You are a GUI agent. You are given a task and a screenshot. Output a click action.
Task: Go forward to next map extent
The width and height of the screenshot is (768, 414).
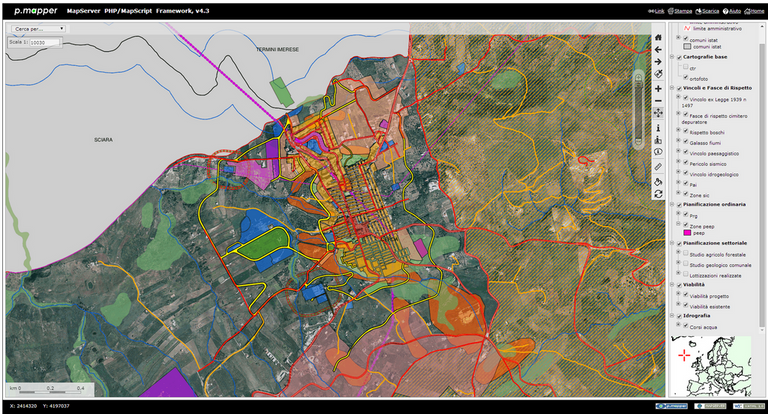(658, 62)
